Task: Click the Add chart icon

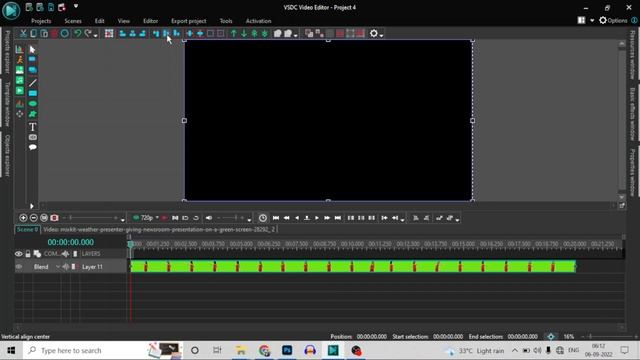Action: click(19, 49)
